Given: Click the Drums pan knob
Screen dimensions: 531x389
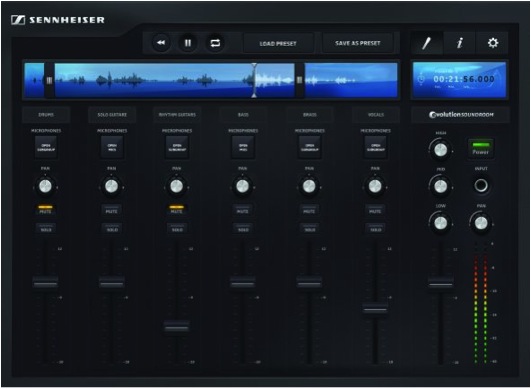Looking at the screenshot, I should pos(45,186).
